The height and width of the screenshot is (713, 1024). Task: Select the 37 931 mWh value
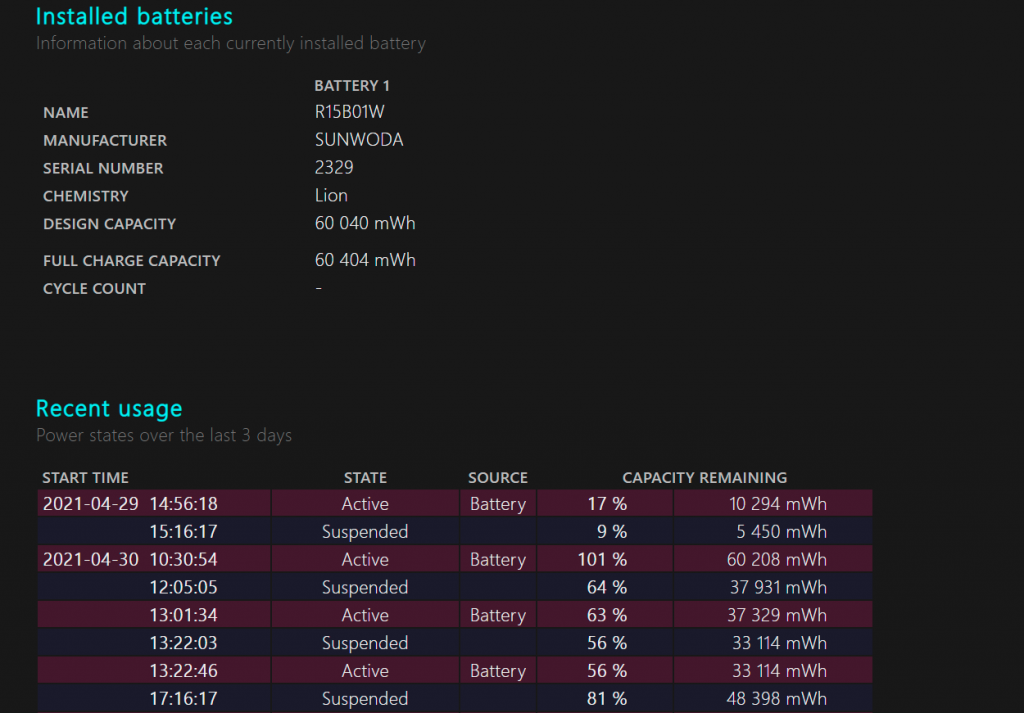point(778,588)
